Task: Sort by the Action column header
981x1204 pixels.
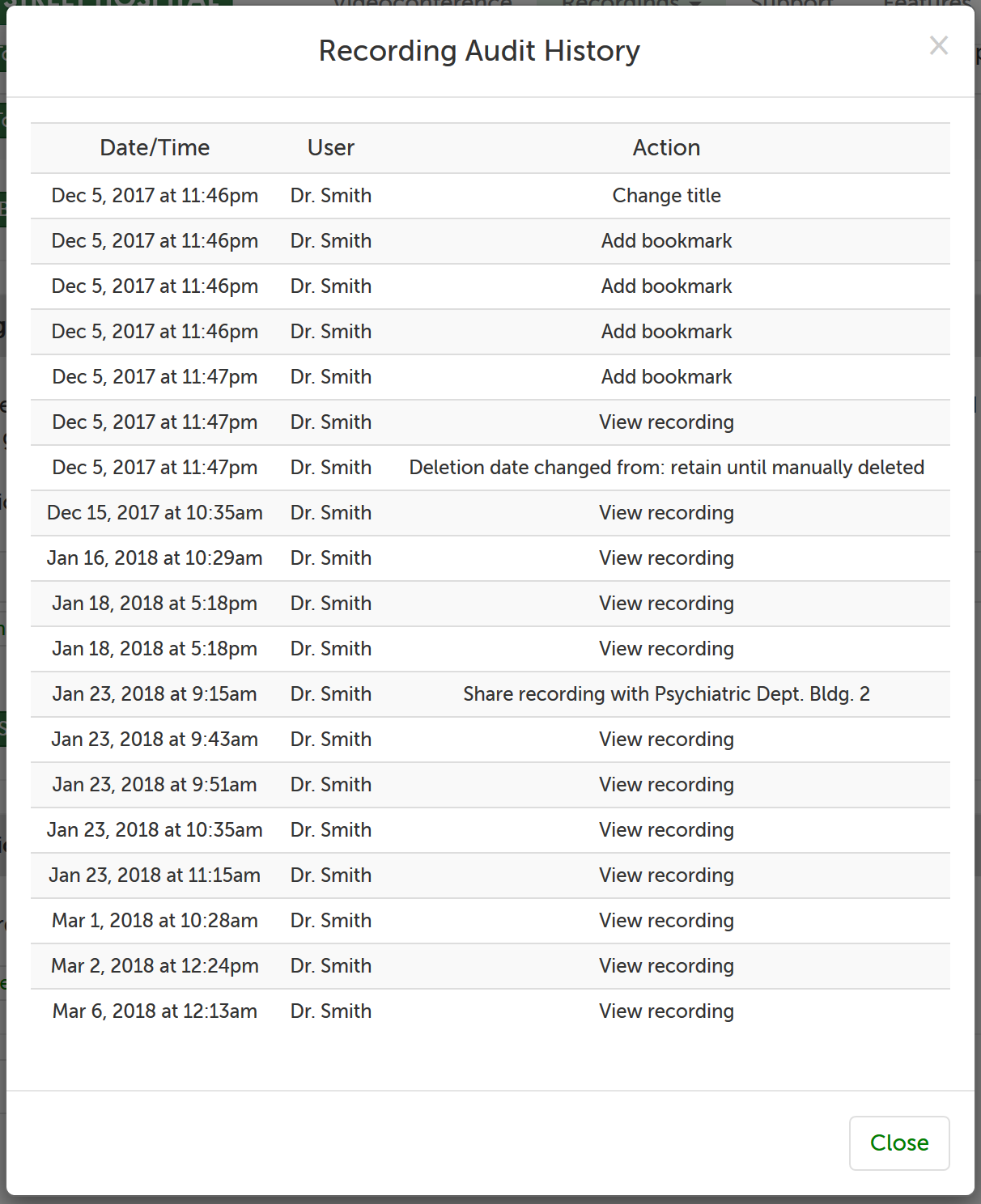Action: tap(666, 147)
